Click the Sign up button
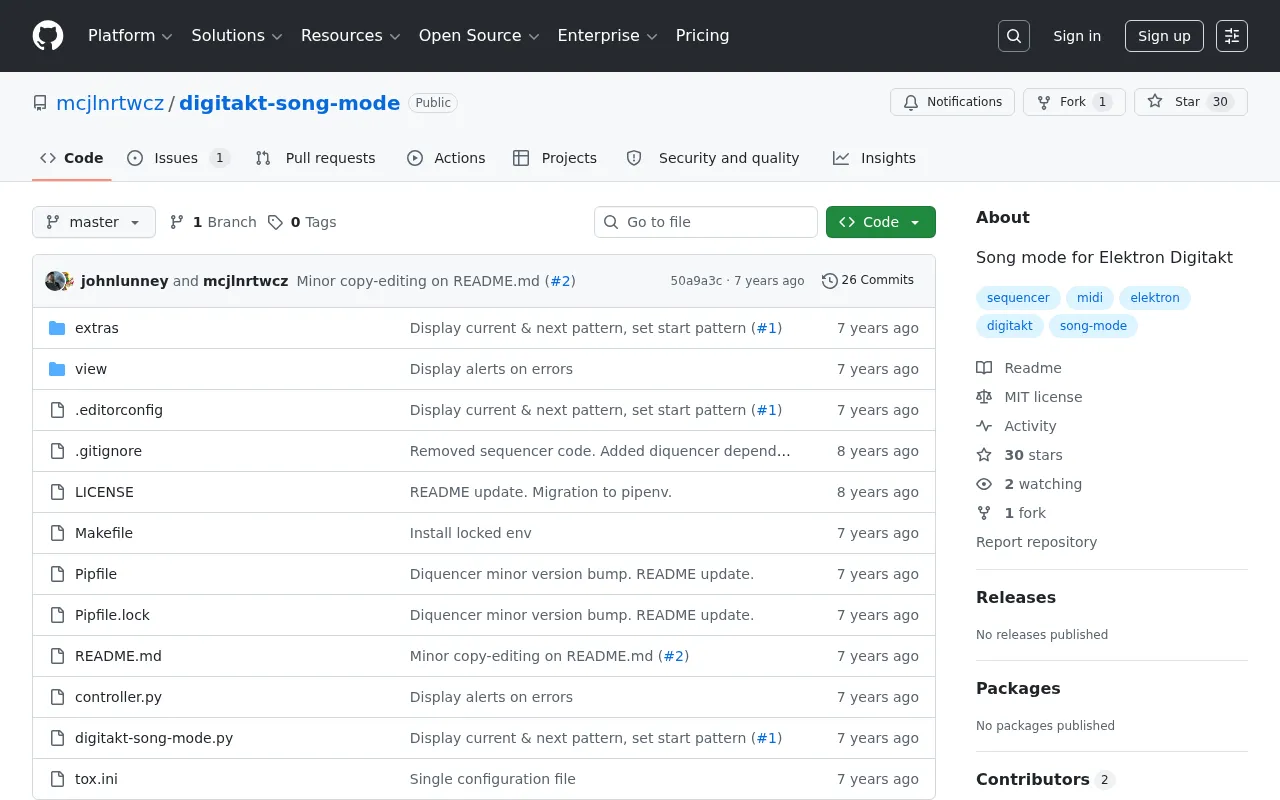 click(1164, 36)
